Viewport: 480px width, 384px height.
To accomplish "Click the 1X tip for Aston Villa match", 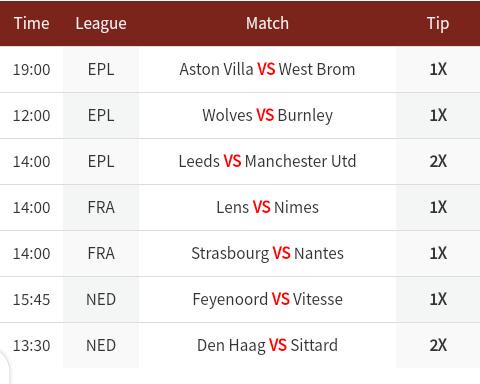I will pyautogui.click(x=438, y=69).
